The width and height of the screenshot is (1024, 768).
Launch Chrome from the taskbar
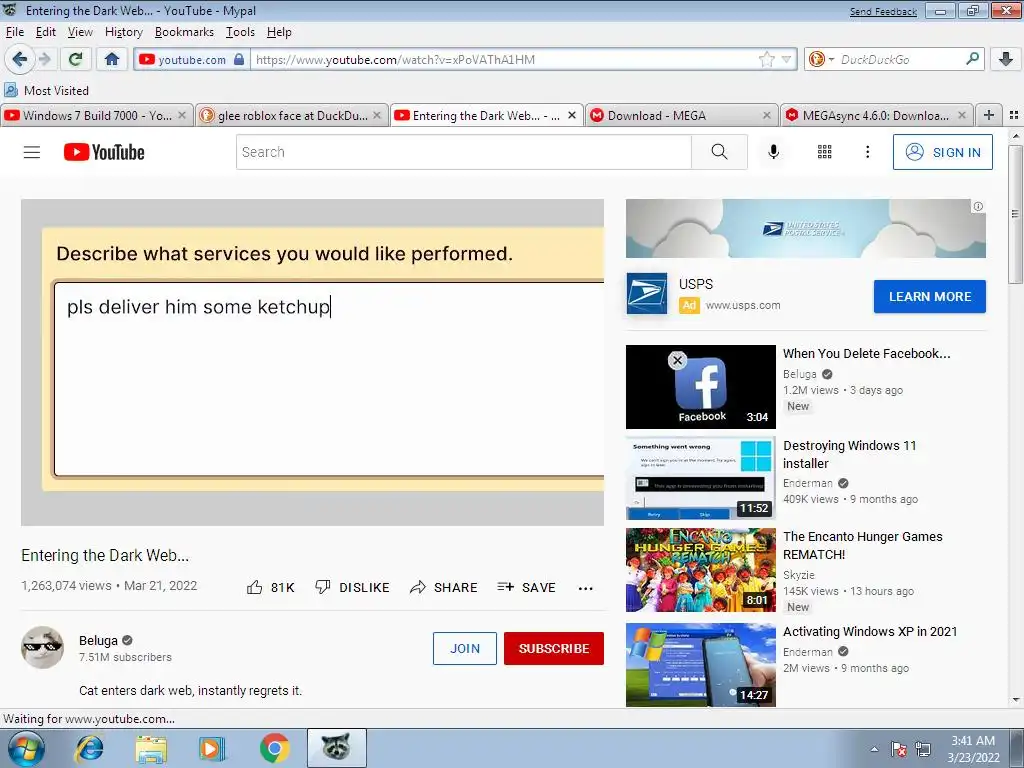point(274,748)
